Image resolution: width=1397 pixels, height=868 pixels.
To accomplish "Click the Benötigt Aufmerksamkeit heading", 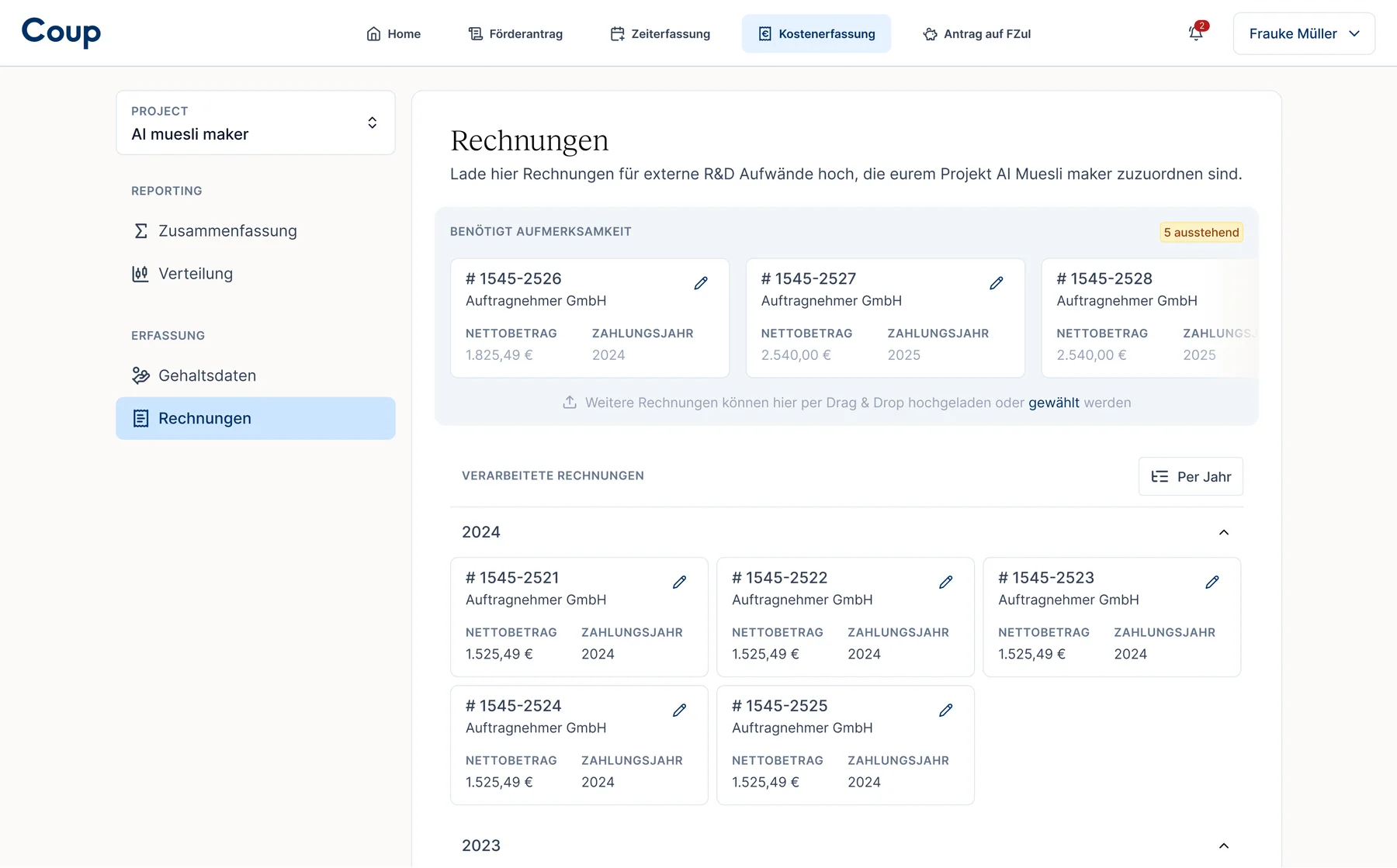I will (541, 231).
